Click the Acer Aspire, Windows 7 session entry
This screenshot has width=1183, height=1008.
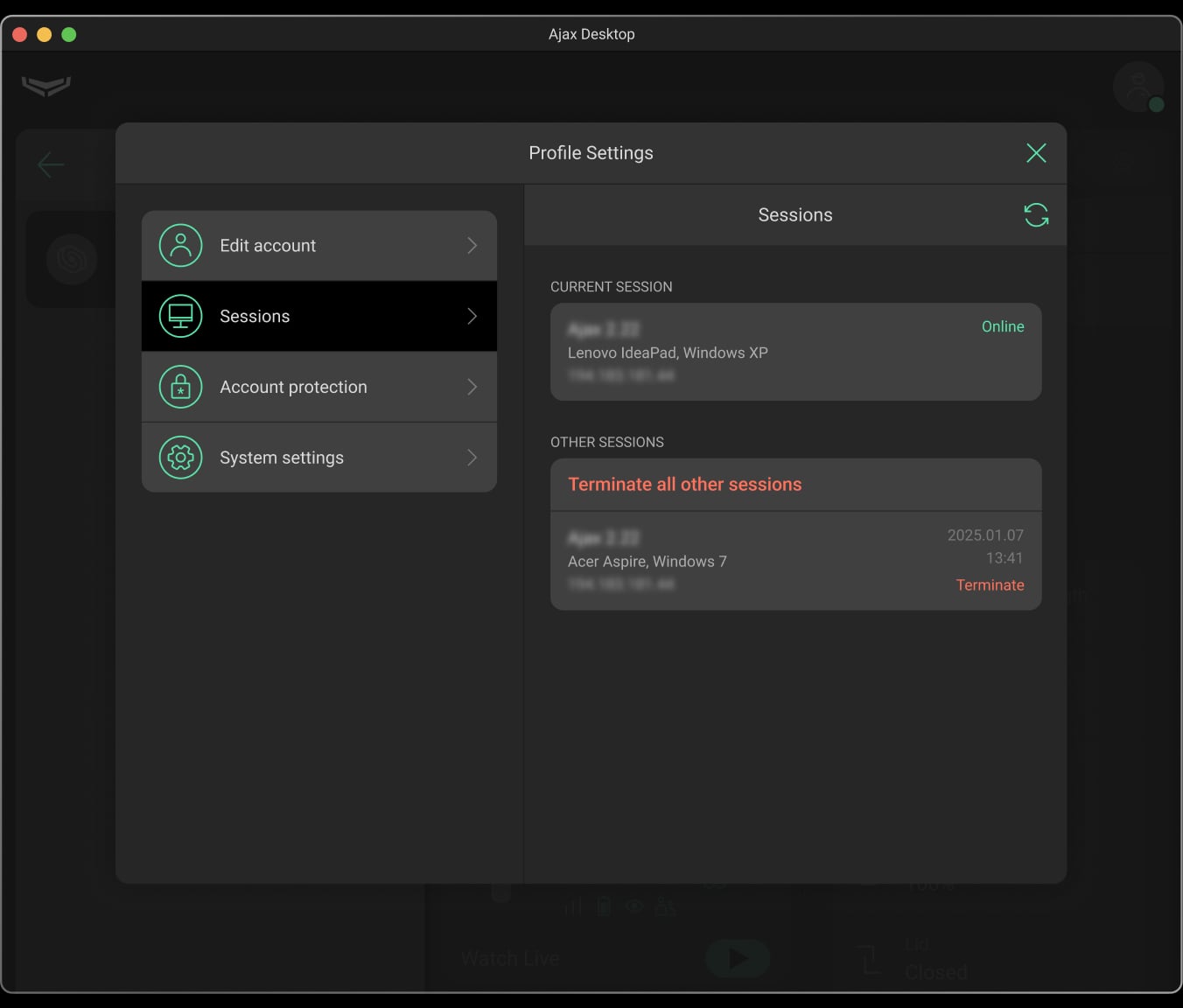(647, 562)
